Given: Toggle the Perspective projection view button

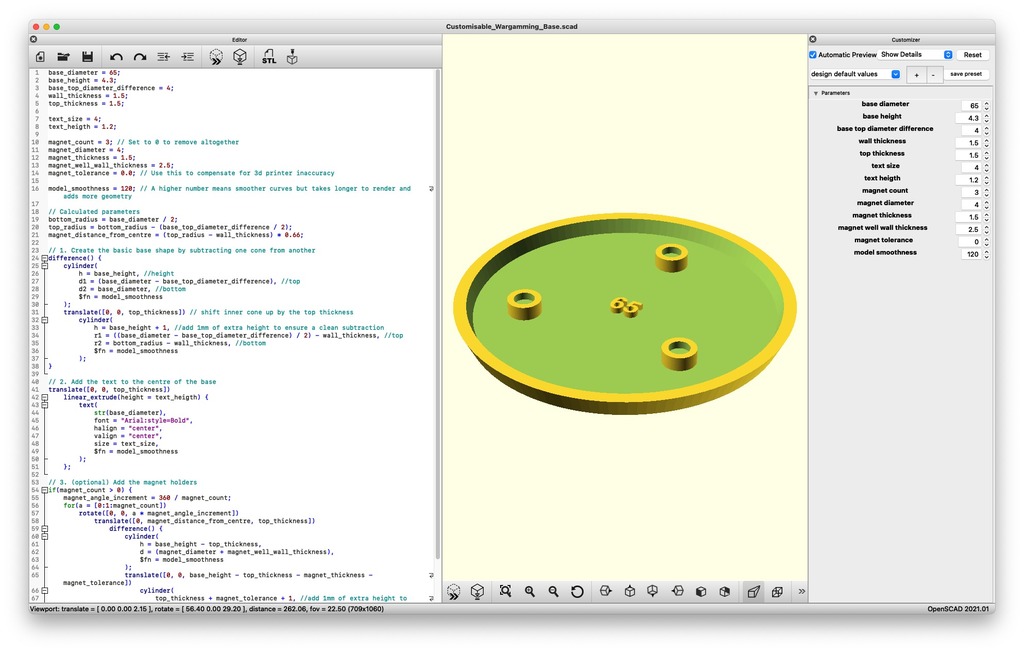Looking at the screenshot, I should tap(753, 592).
